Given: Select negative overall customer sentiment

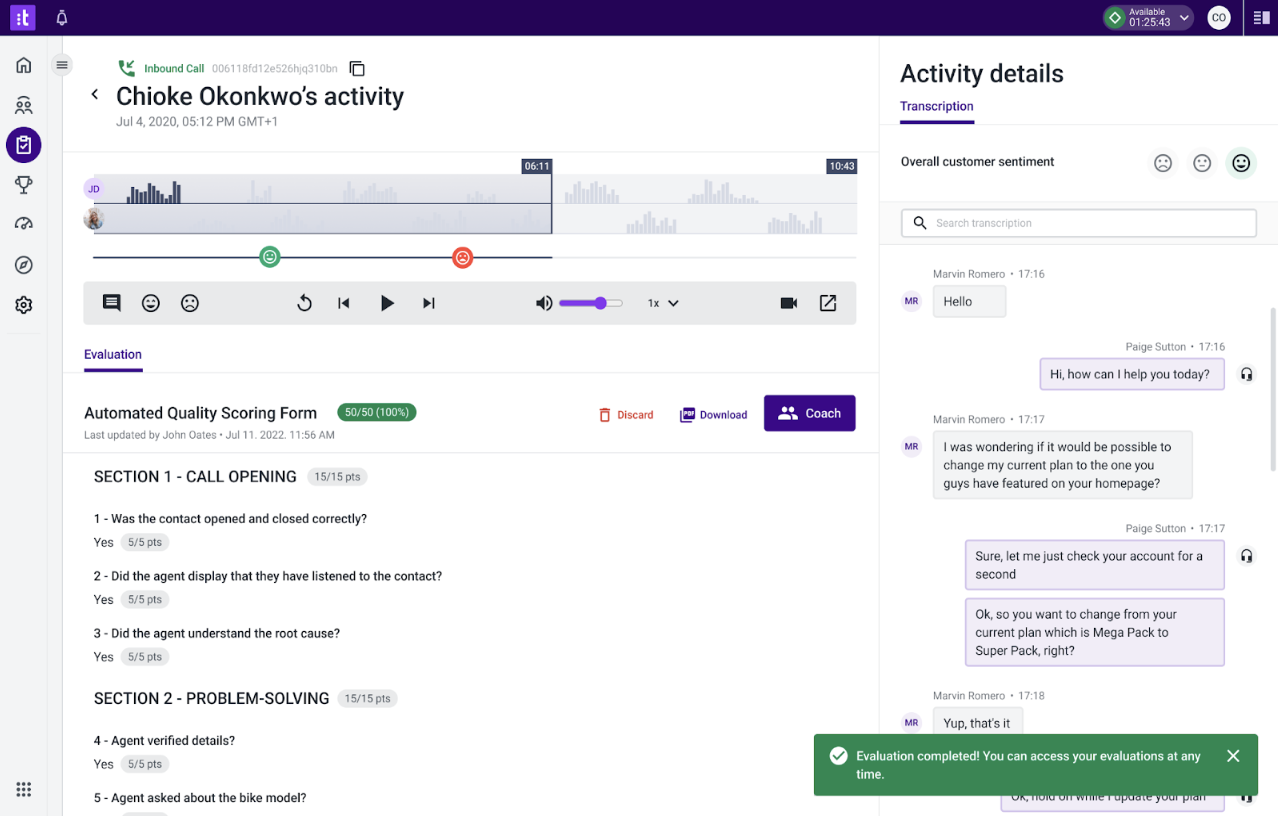Looking at the screenshot, I should tap(1163, 162).
